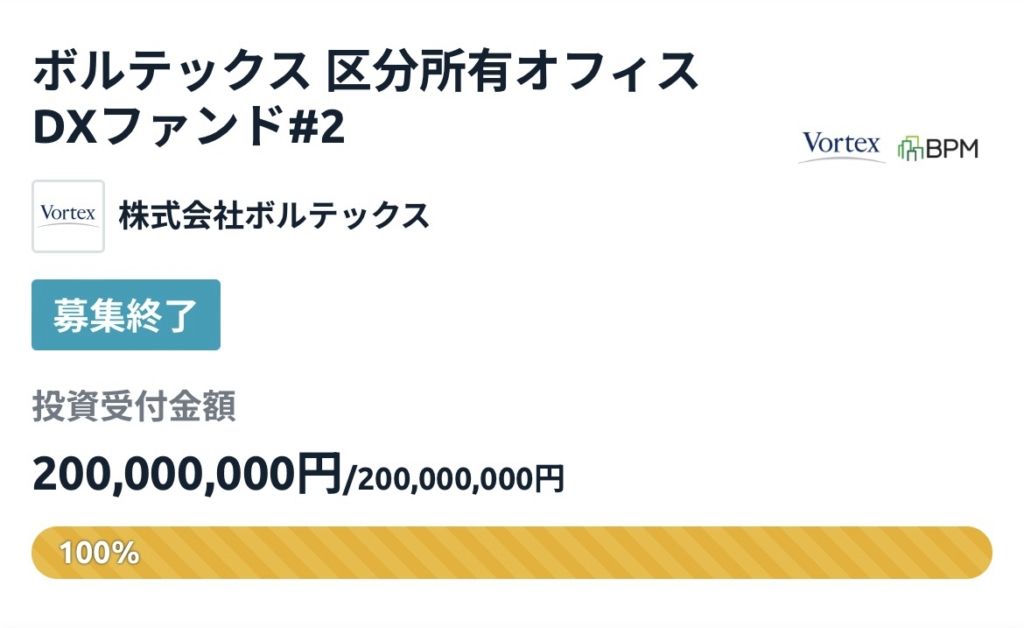The height and width of the screenshot is (628, 1024).
Task: Click the DXファンド#2 title line
Action: 190,127
